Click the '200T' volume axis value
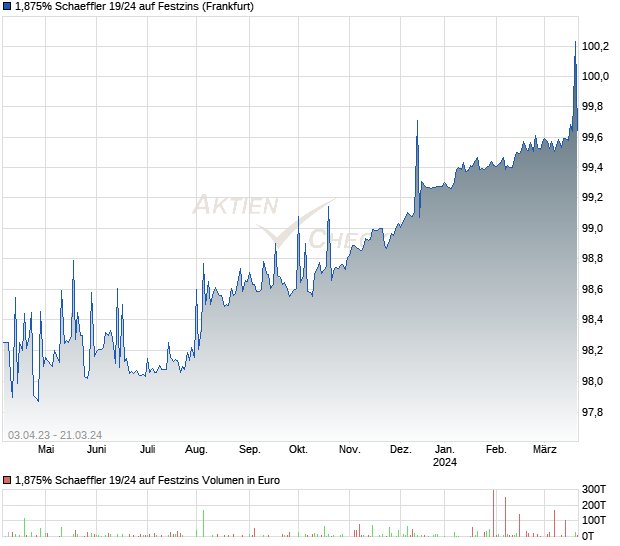 [594, 505]
